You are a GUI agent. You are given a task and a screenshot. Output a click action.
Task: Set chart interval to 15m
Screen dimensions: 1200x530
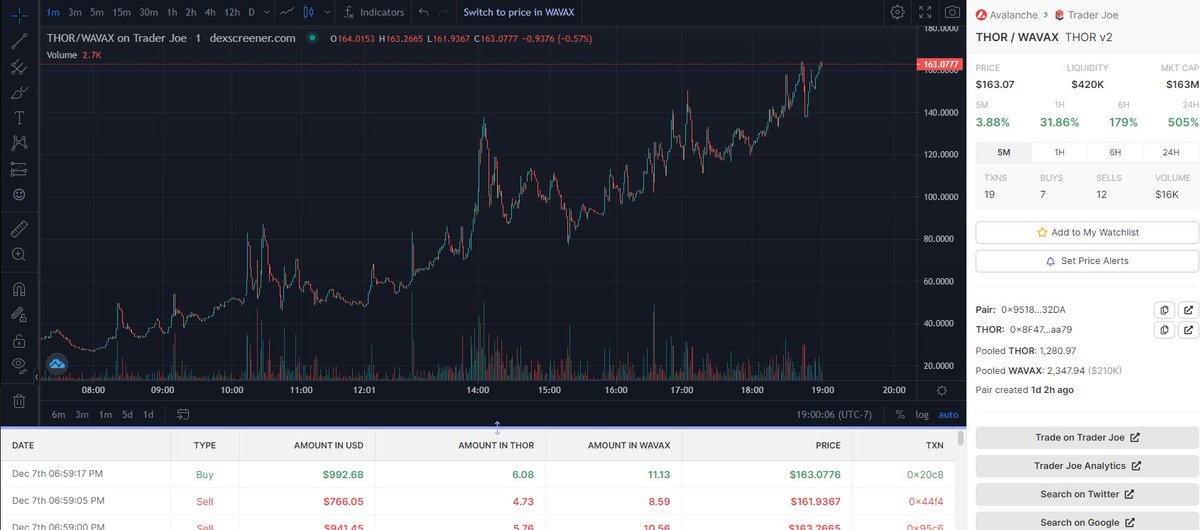121,12
